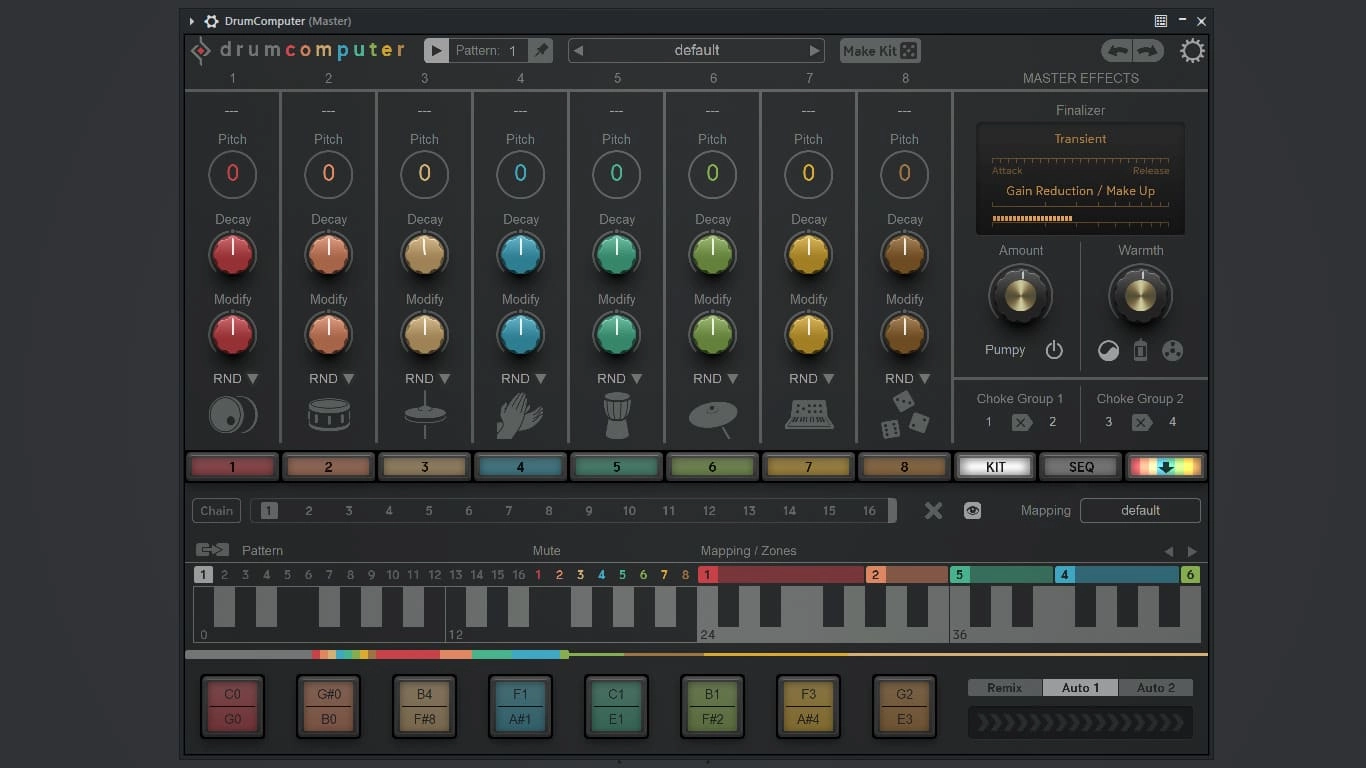This screenshot has height=768, width=1366.
Task: Select the Remix tab
Action: point(1005,688)
